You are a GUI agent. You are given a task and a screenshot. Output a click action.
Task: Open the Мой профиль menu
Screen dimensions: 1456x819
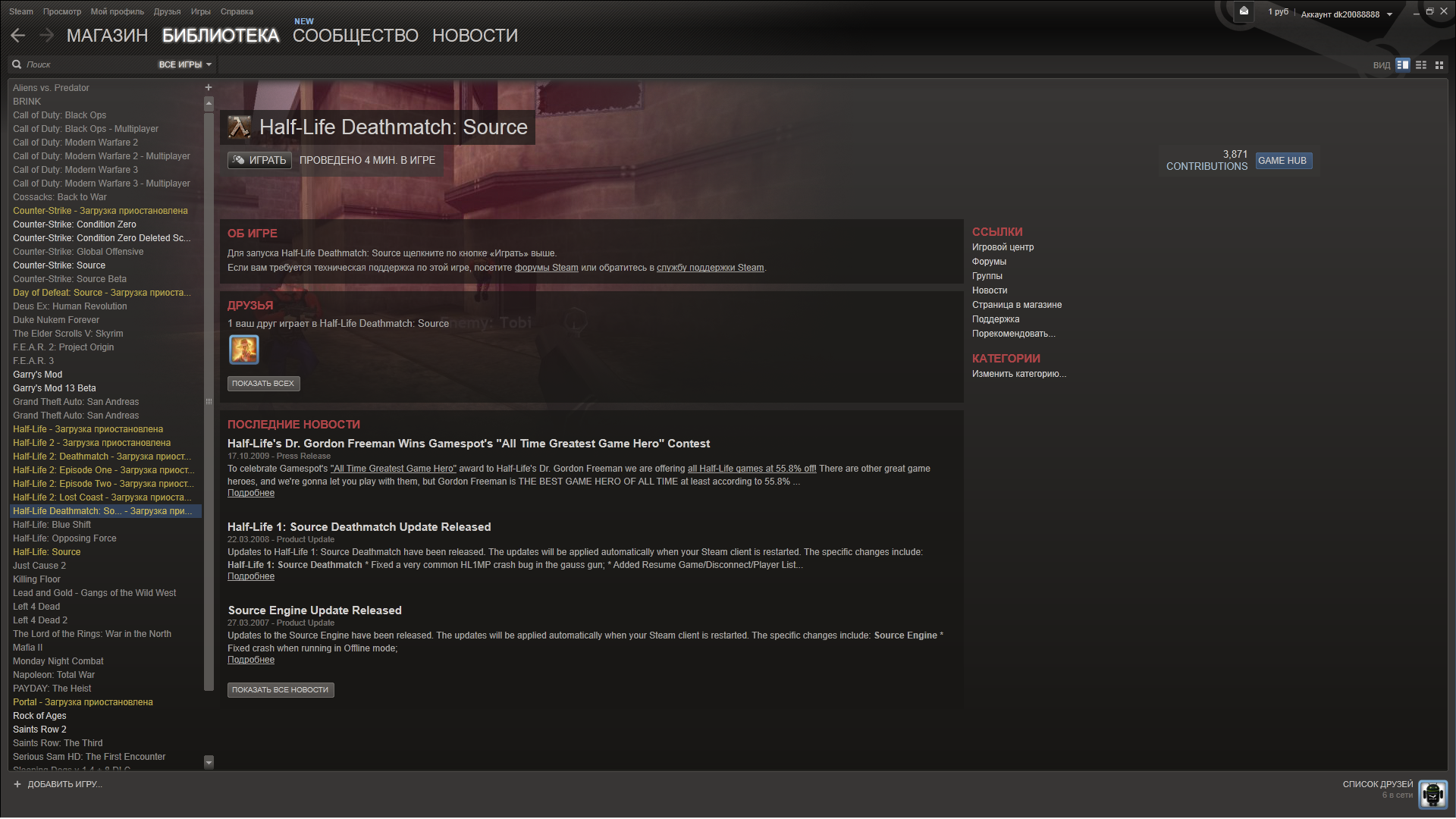(x=118, y=11)
